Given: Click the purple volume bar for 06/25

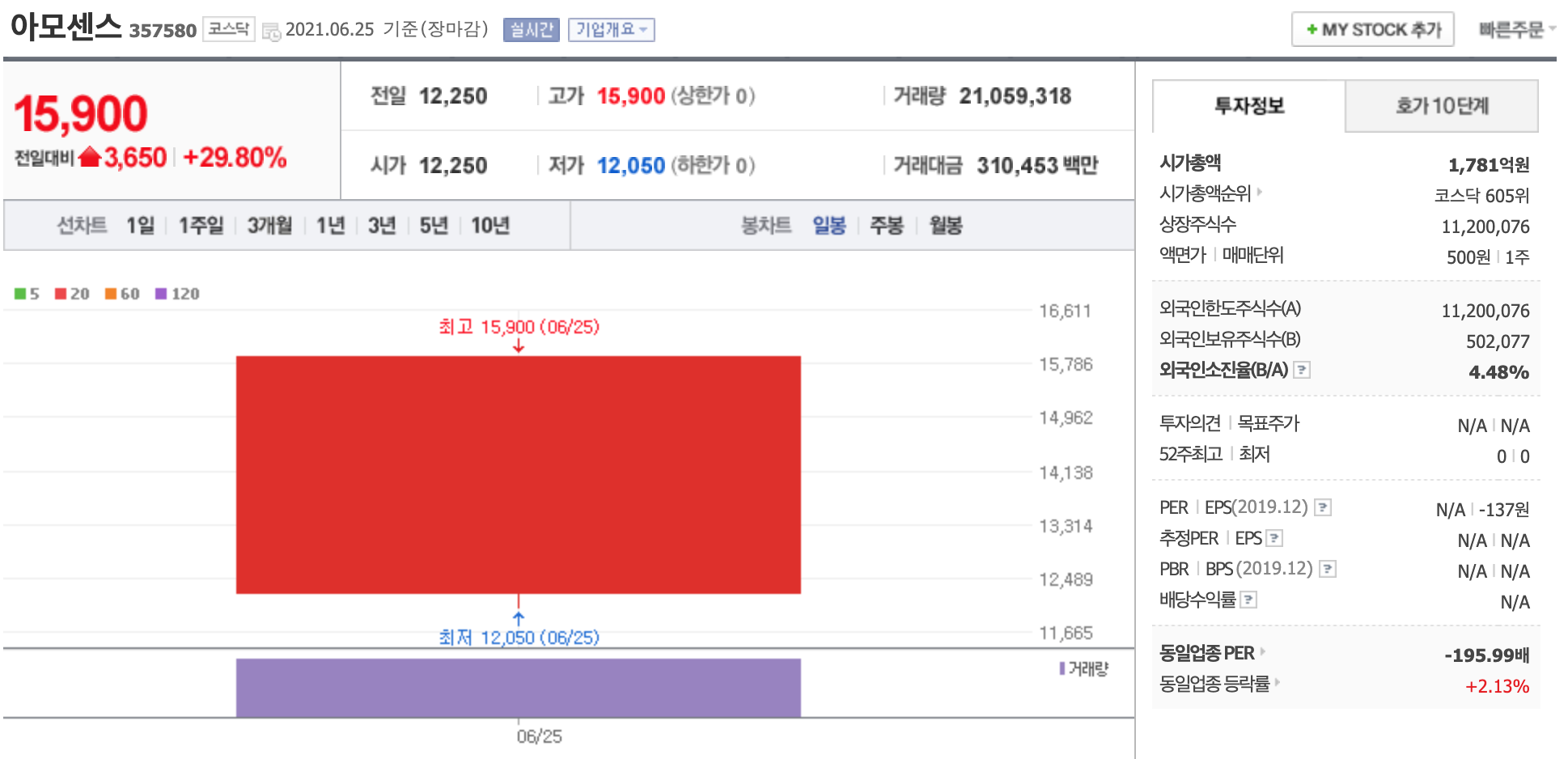Looking at the screenshot, I should [x=519, y=688].
